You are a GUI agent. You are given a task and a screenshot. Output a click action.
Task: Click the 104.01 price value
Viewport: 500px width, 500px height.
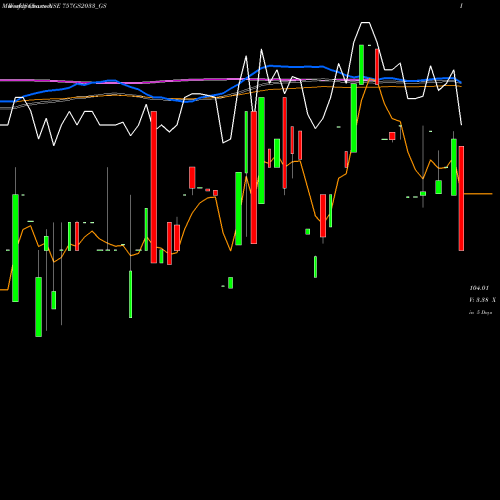479,288
